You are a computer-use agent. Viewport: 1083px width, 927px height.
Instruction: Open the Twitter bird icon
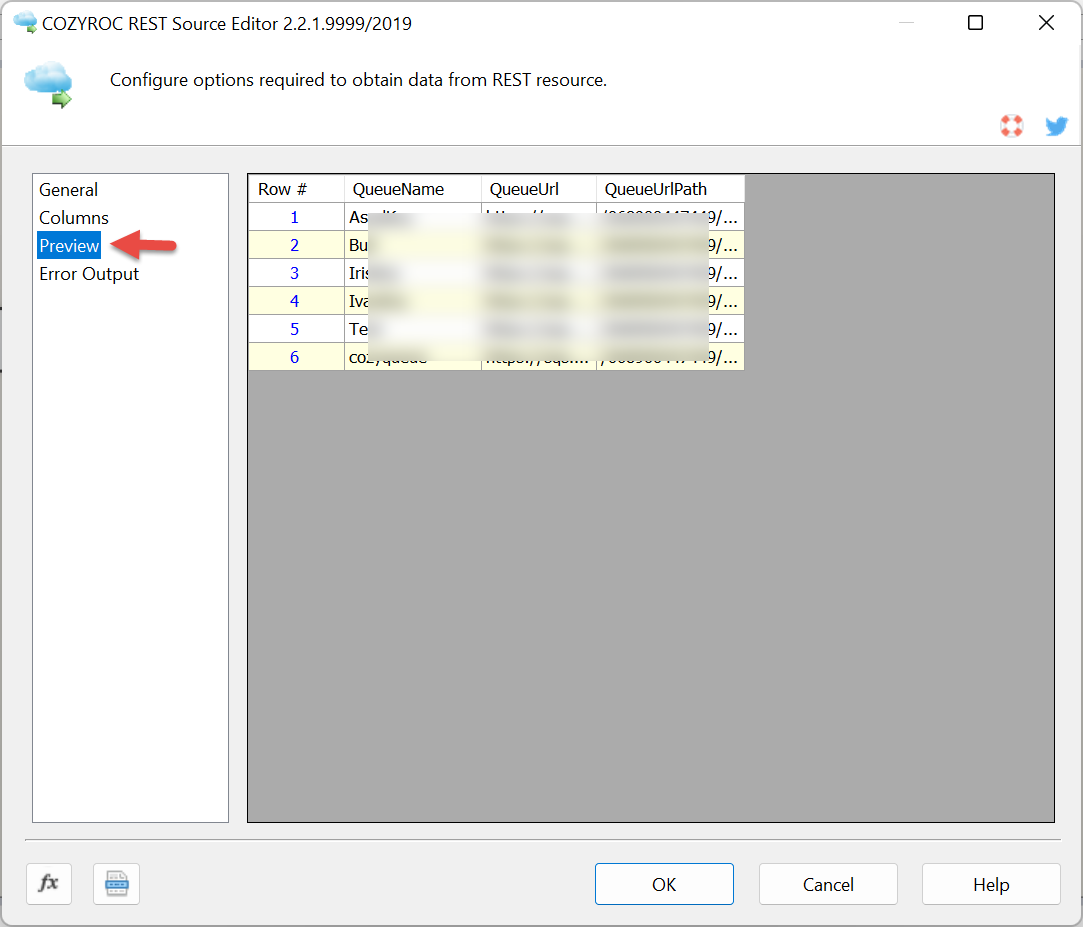point(1056,126)
